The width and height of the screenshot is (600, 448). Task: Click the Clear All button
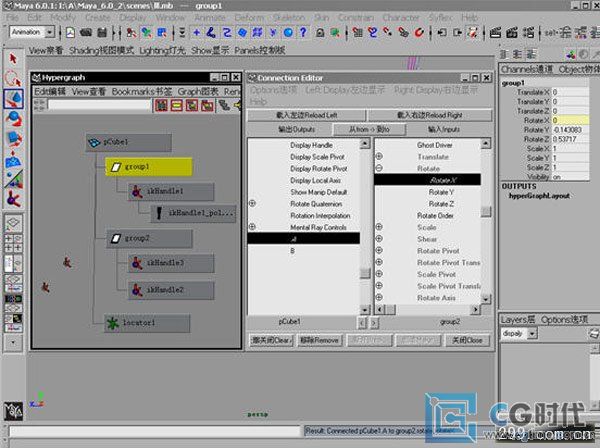click(271, 340)
